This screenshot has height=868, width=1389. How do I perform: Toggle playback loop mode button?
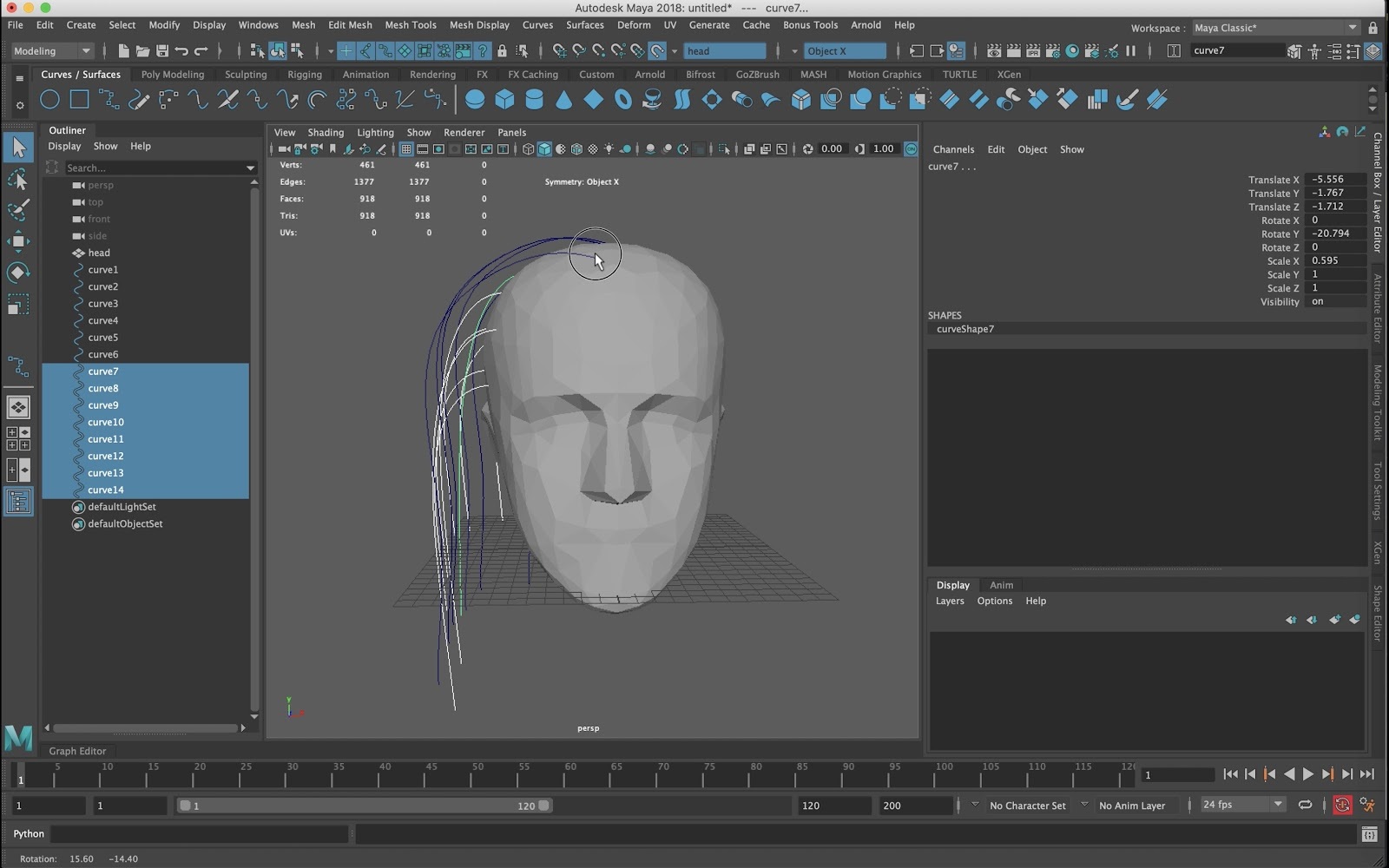1305,806
